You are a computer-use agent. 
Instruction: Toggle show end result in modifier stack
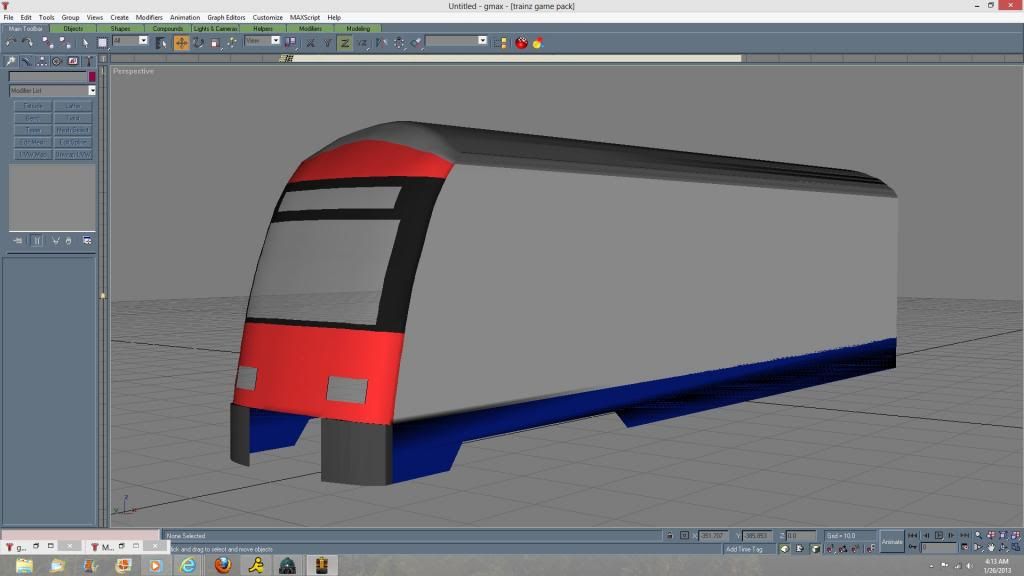pyautogui.click(x=37, y=241)
